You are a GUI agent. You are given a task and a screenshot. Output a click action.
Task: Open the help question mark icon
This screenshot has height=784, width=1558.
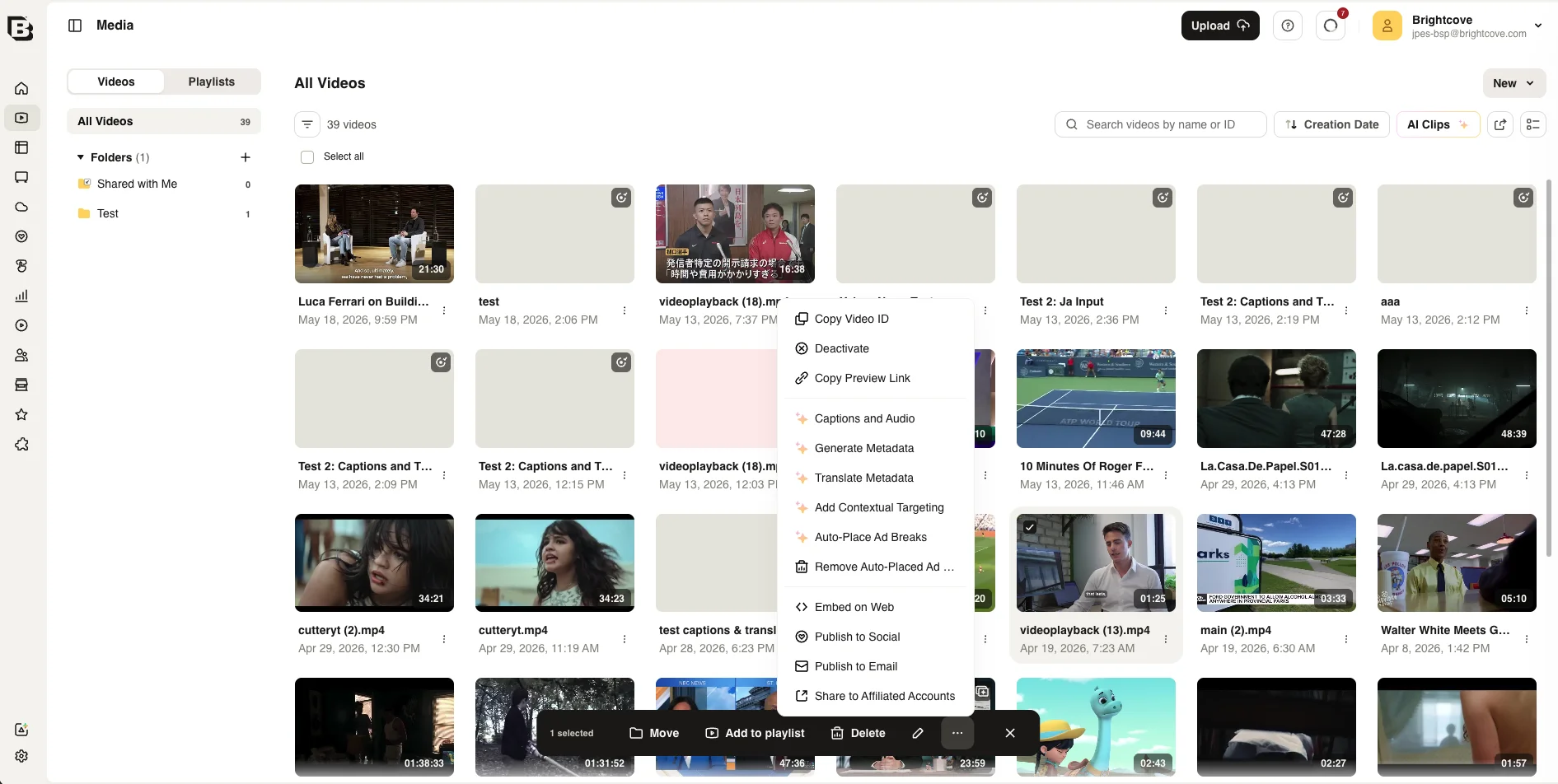click(1288, 26)
